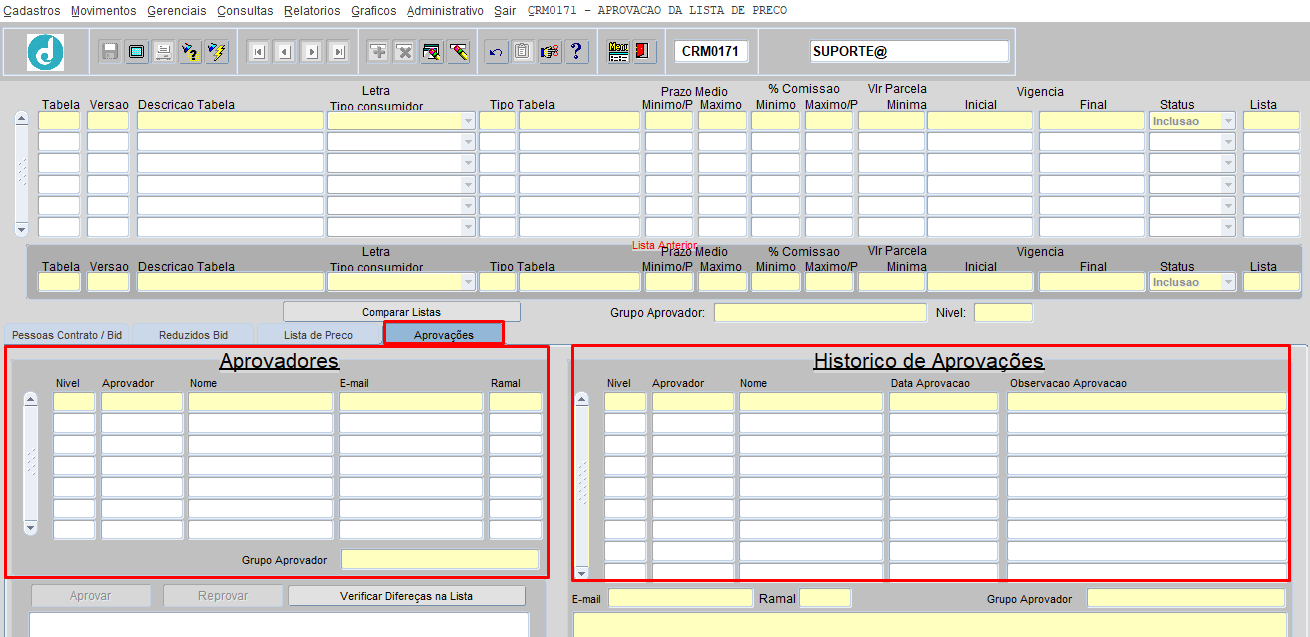Click the Reprovar button
This screenshot has height=637, width=1310.
point(223,596)
